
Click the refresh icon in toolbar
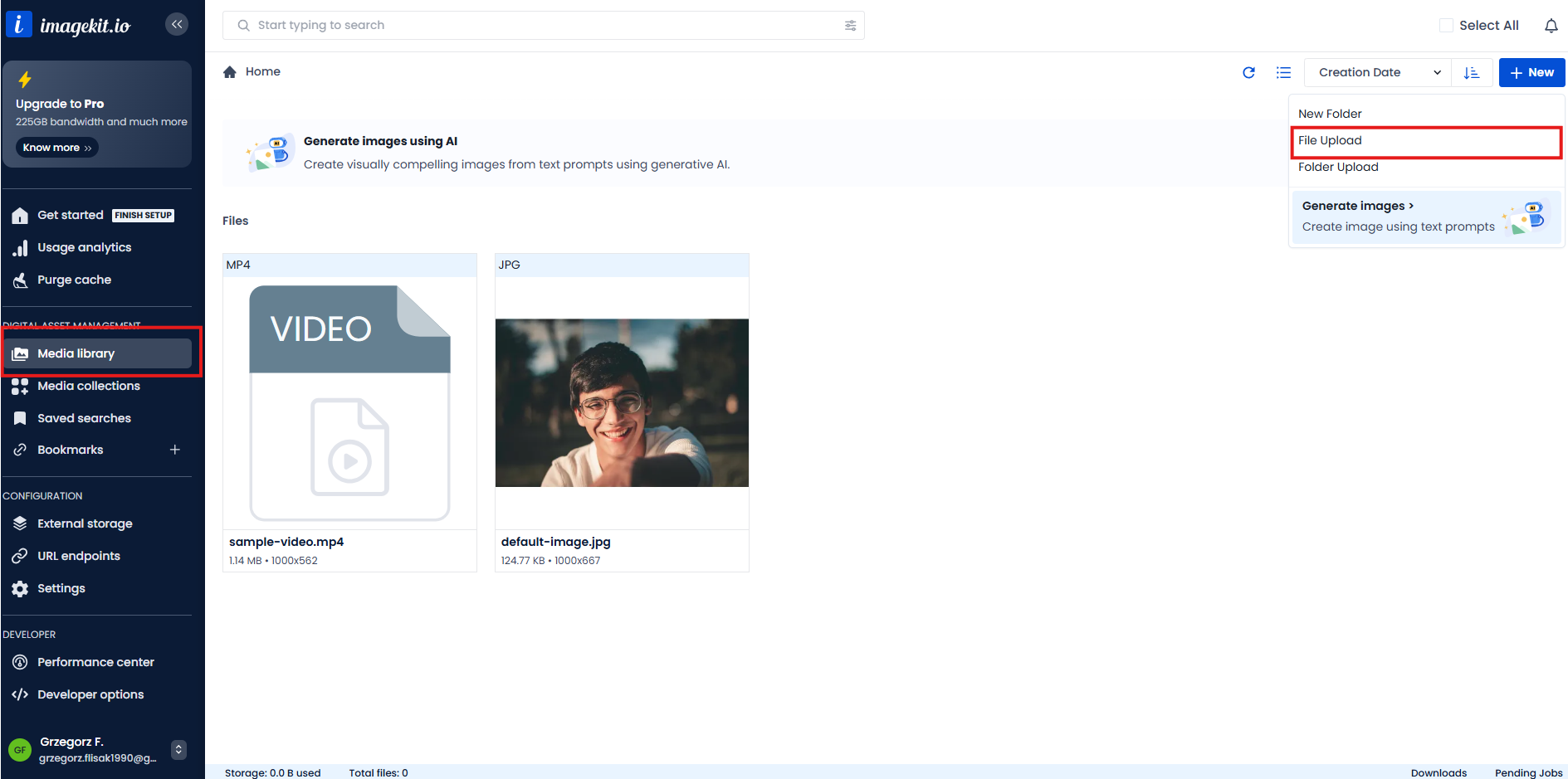point(1248,73)
